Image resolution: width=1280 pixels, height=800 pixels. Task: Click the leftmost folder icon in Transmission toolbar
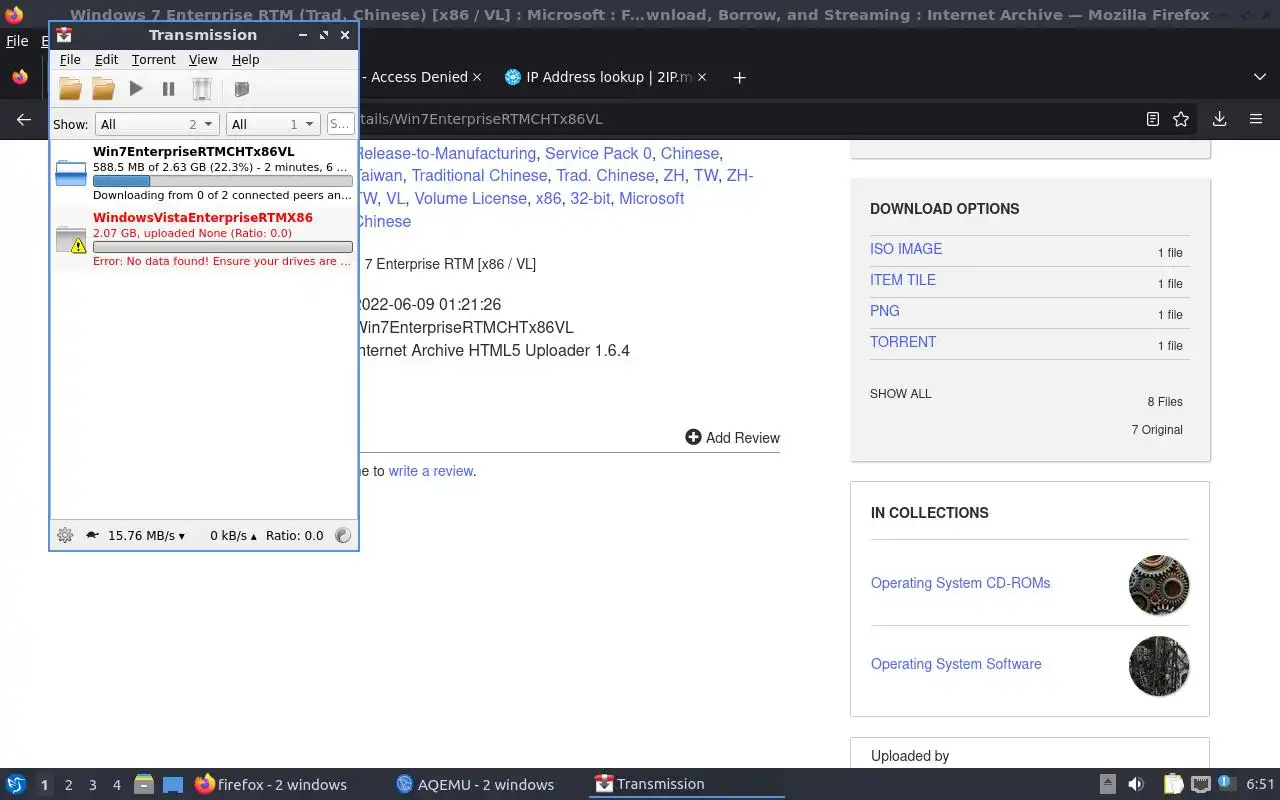click(x=70, y=89)
